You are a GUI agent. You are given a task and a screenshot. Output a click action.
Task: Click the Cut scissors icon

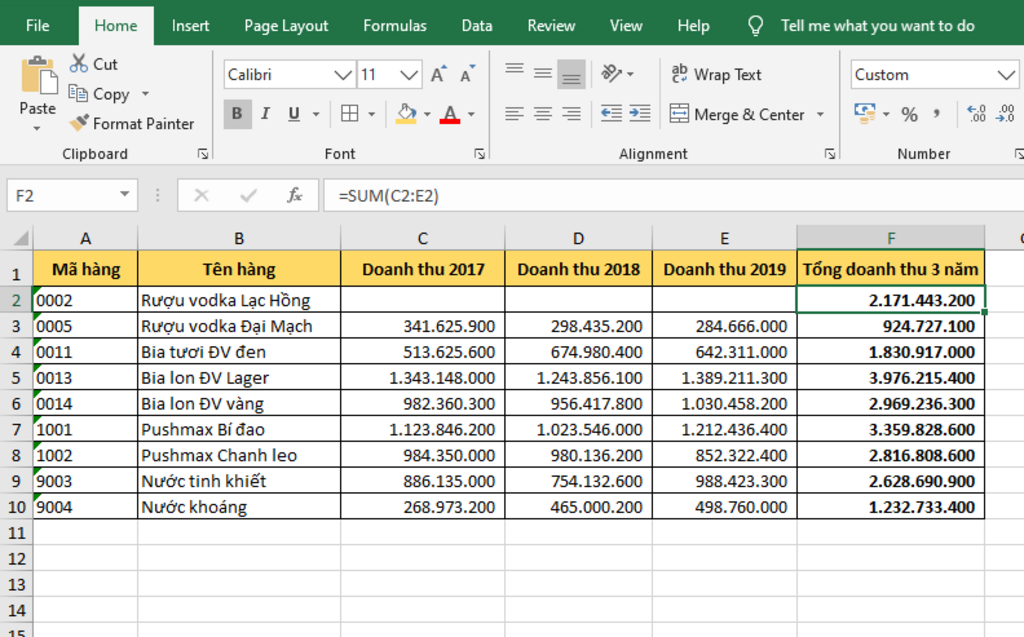(x=79, y=64)
